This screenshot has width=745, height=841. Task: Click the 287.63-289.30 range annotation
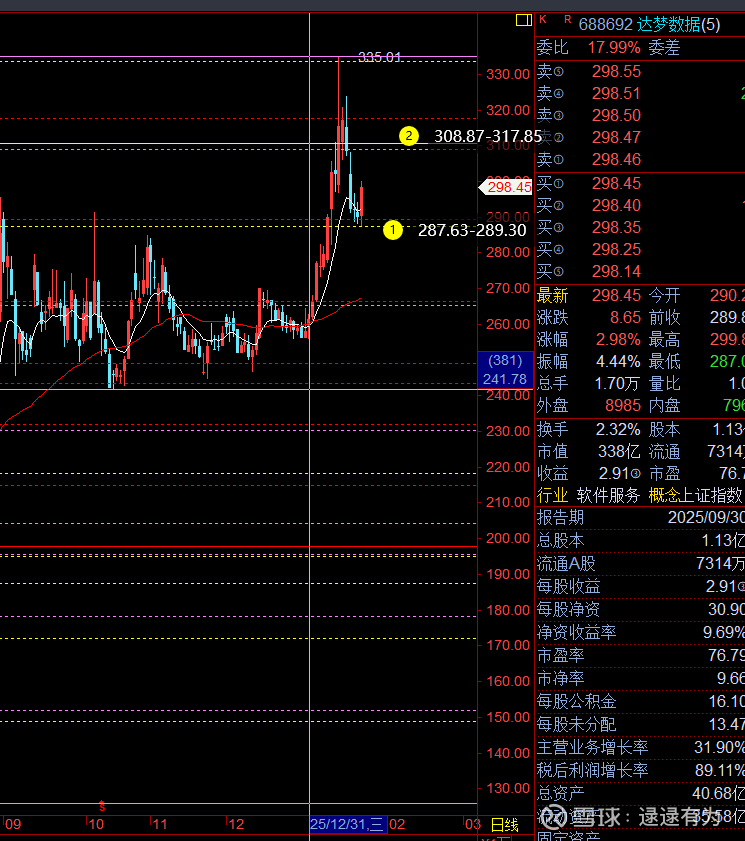pos(472,230)
